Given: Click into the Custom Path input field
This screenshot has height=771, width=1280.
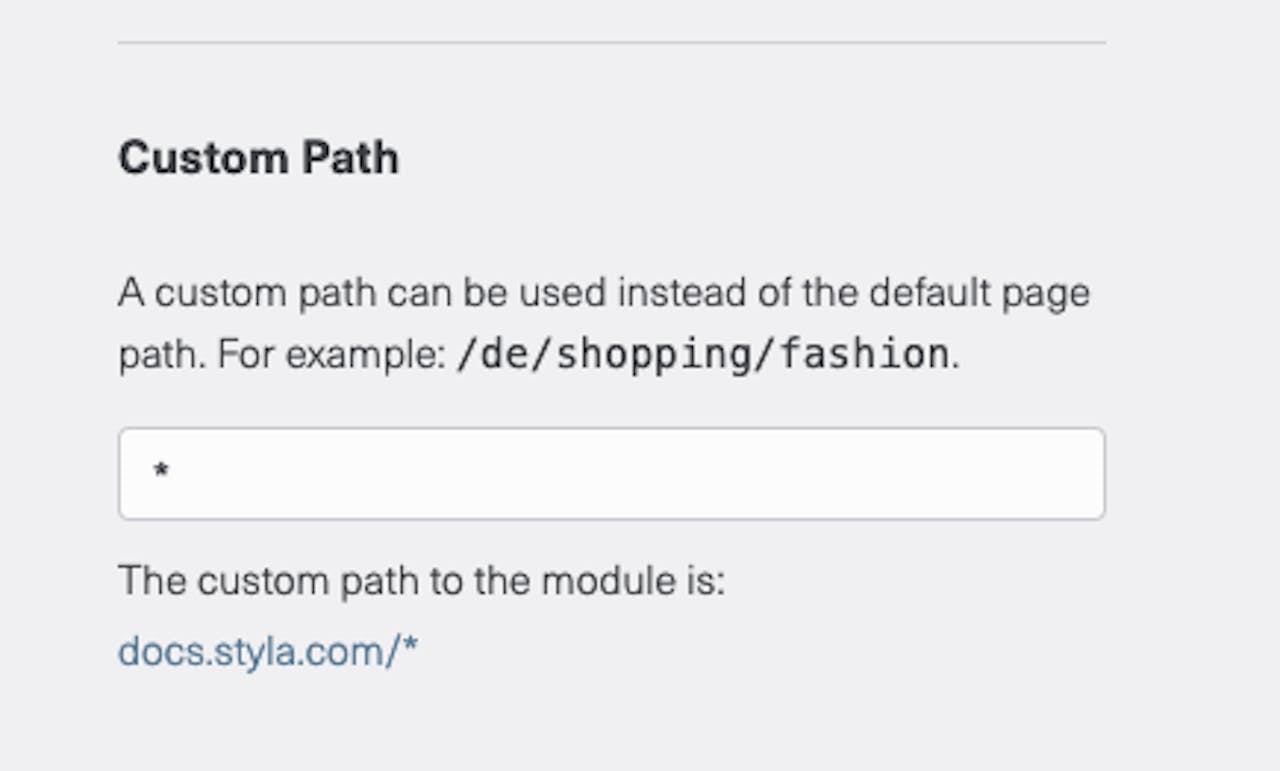Looking at the screenshot, I should [x=611, y=473].
